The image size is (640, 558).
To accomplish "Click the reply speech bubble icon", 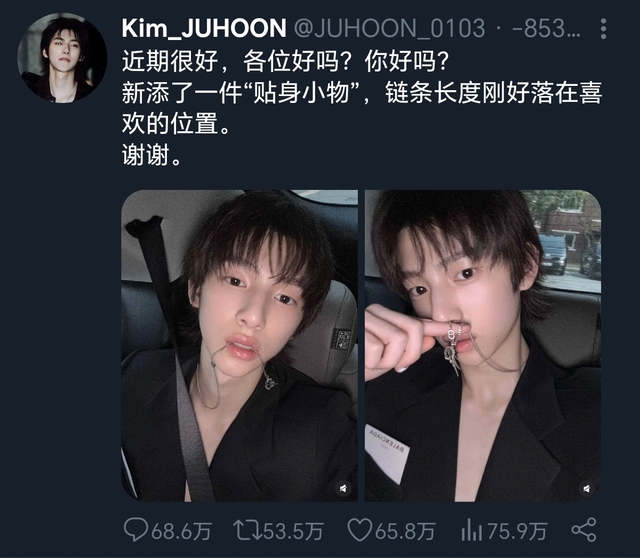I will click(x=136, y=529).
